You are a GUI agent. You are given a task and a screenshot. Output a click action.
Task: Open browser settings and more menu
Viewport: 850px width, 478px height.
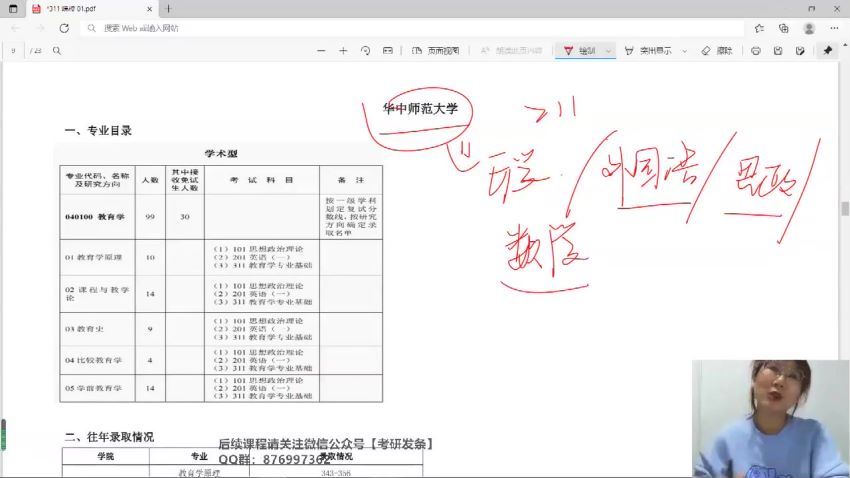[x=834, y=28]
